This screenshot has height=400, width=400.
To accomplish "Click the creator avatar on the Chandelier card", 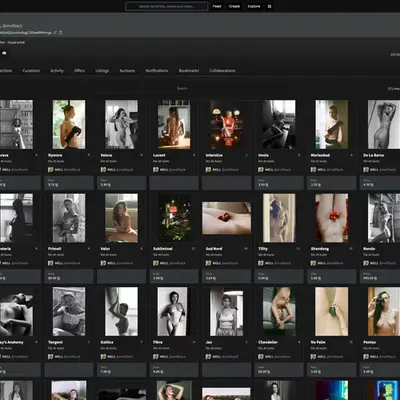I will tap(261, 357).
